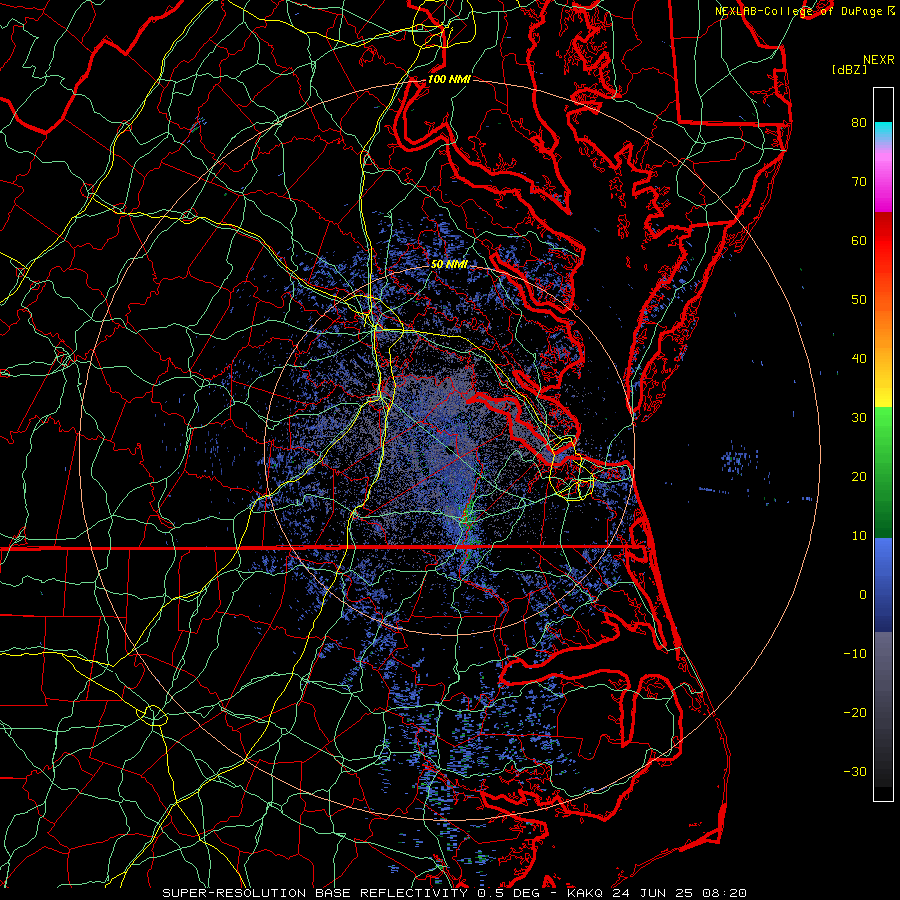Click the 60 value on the dBZ scale

[x=859, y=240]
